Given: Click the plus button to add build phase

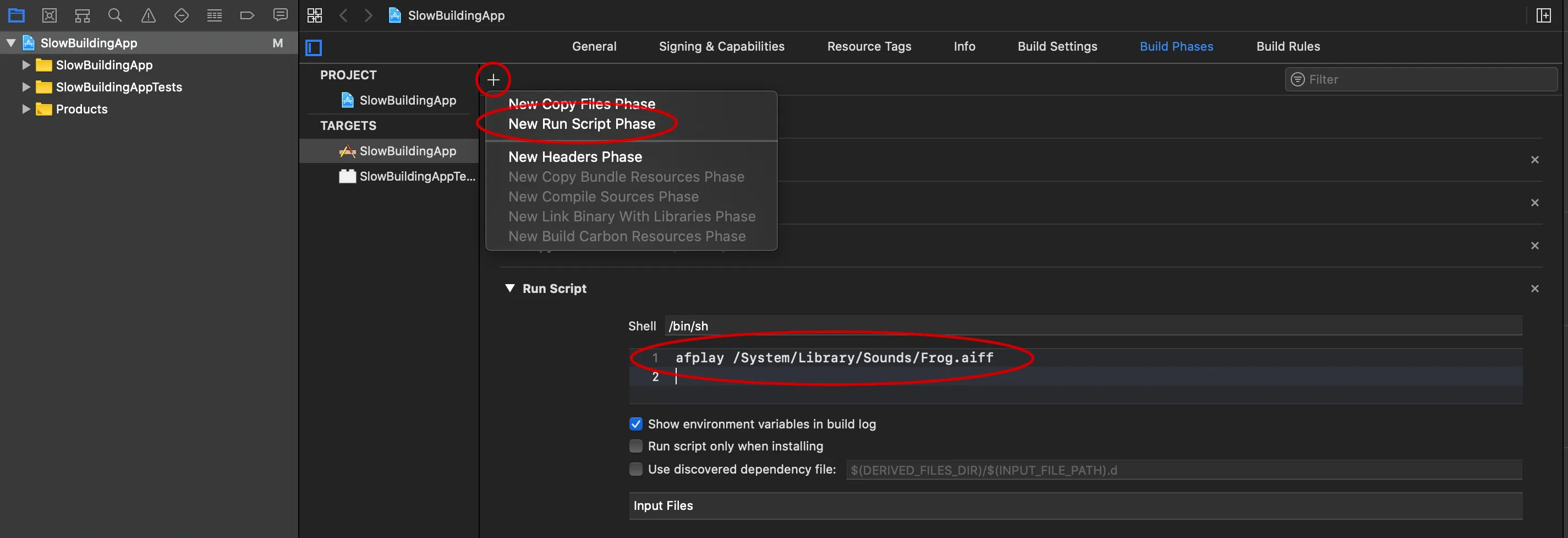Looking at the screenshot, I should click(x=493, y=79).
